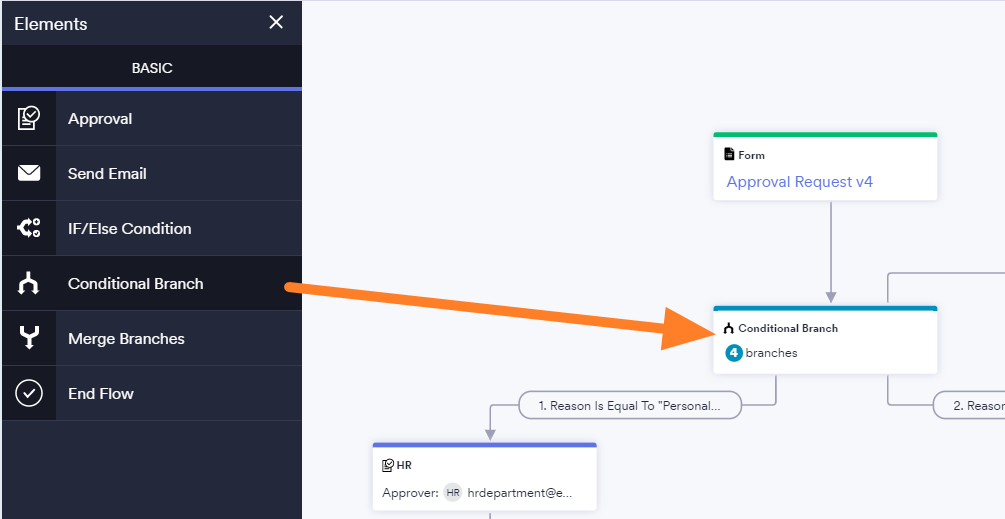
Task: Switch to the BASIC tab
Action: click(x=152, y=68)
